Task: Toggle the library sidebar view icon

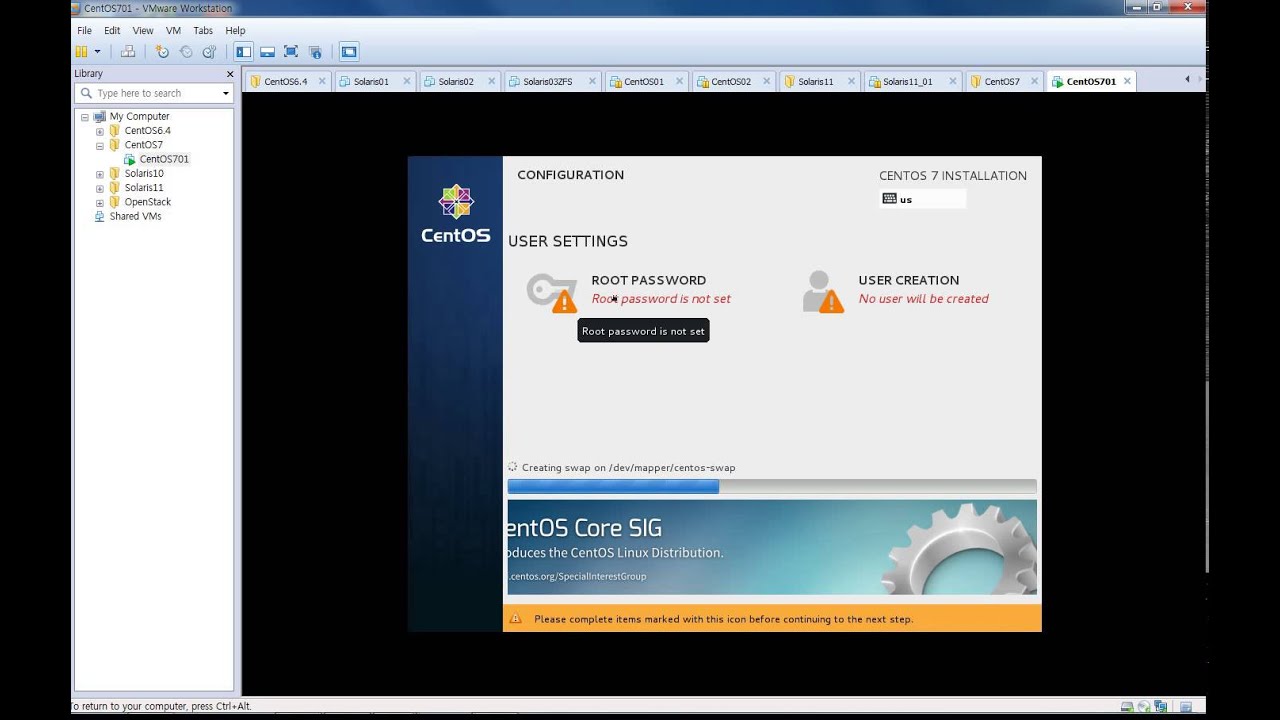Action: (x=244, y=52)
